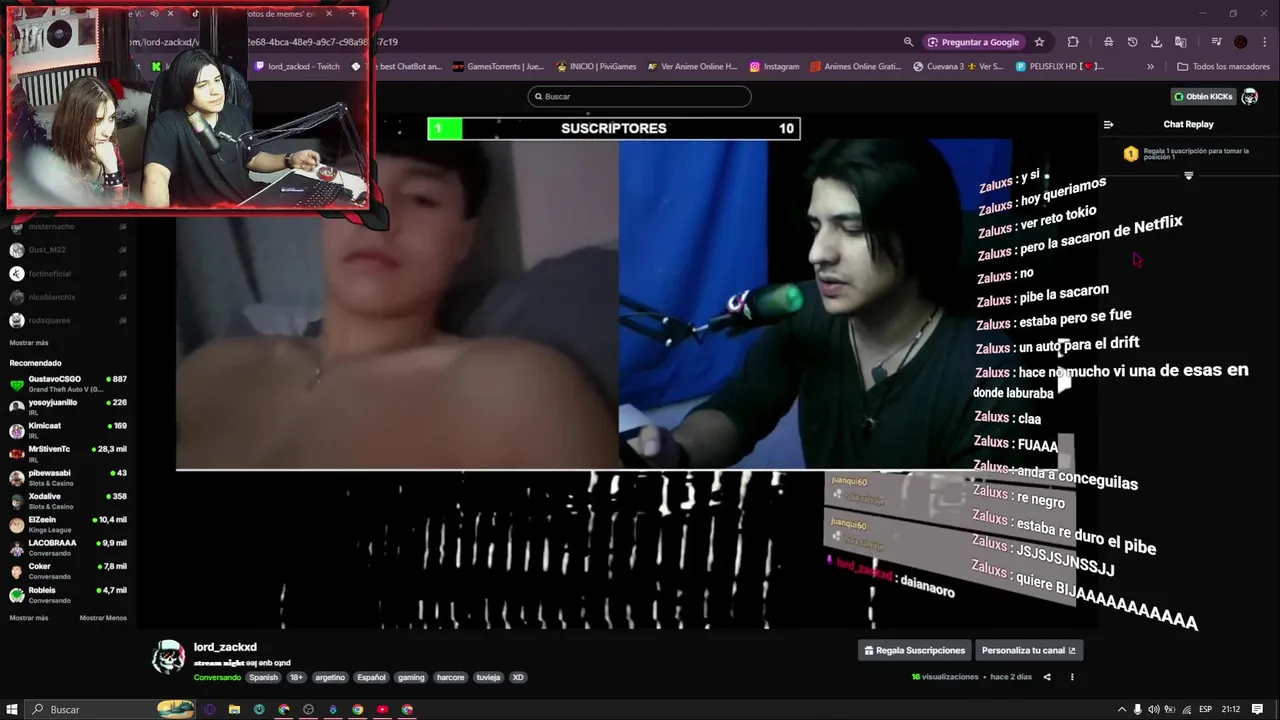1280x720 pixels.
Task: Click the lord_zackxd channel name
Action: [225, 647]
